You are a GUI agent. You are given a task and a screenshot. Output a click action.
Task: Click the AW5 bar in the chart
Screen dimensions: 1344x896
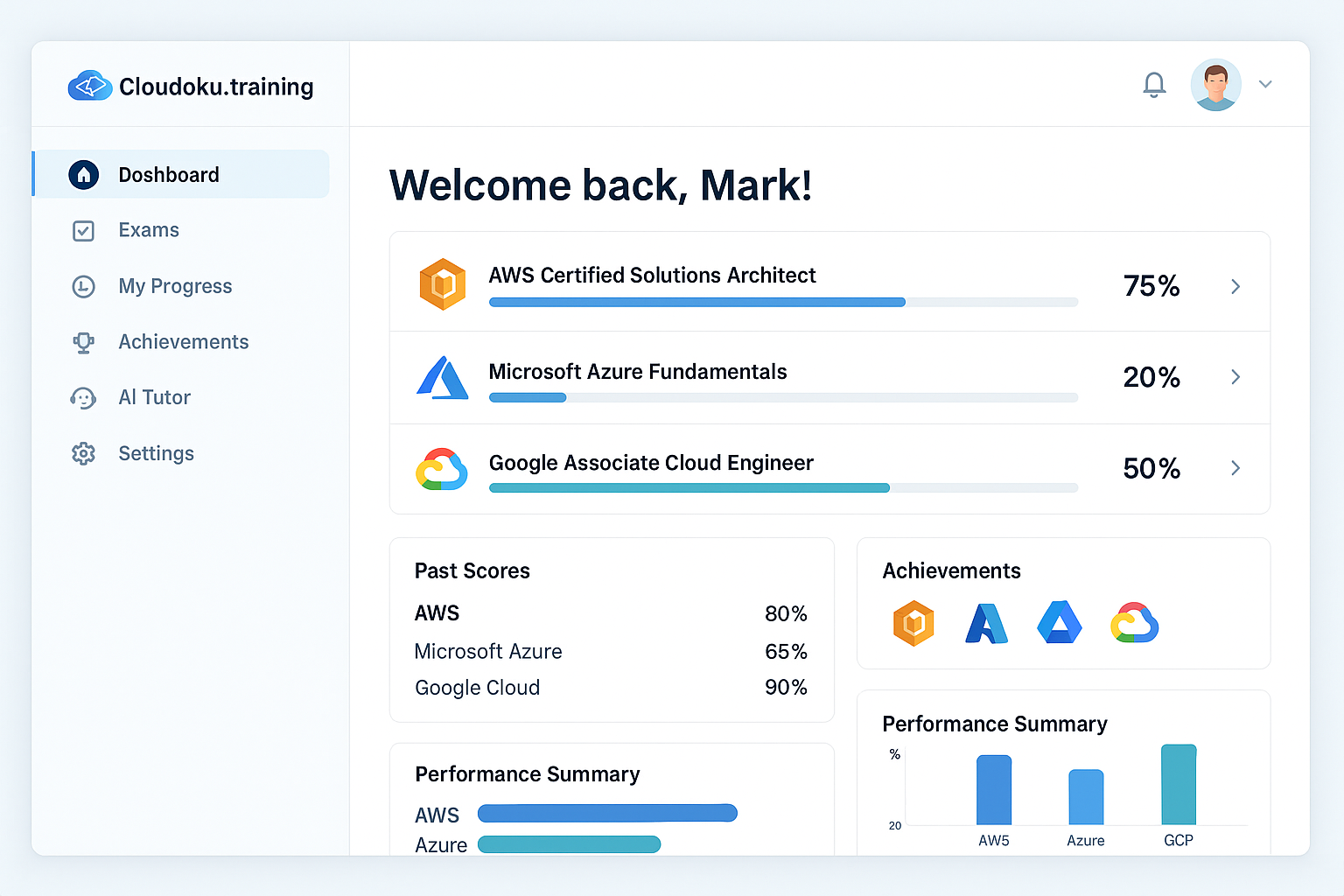click(x=994, y=790)
